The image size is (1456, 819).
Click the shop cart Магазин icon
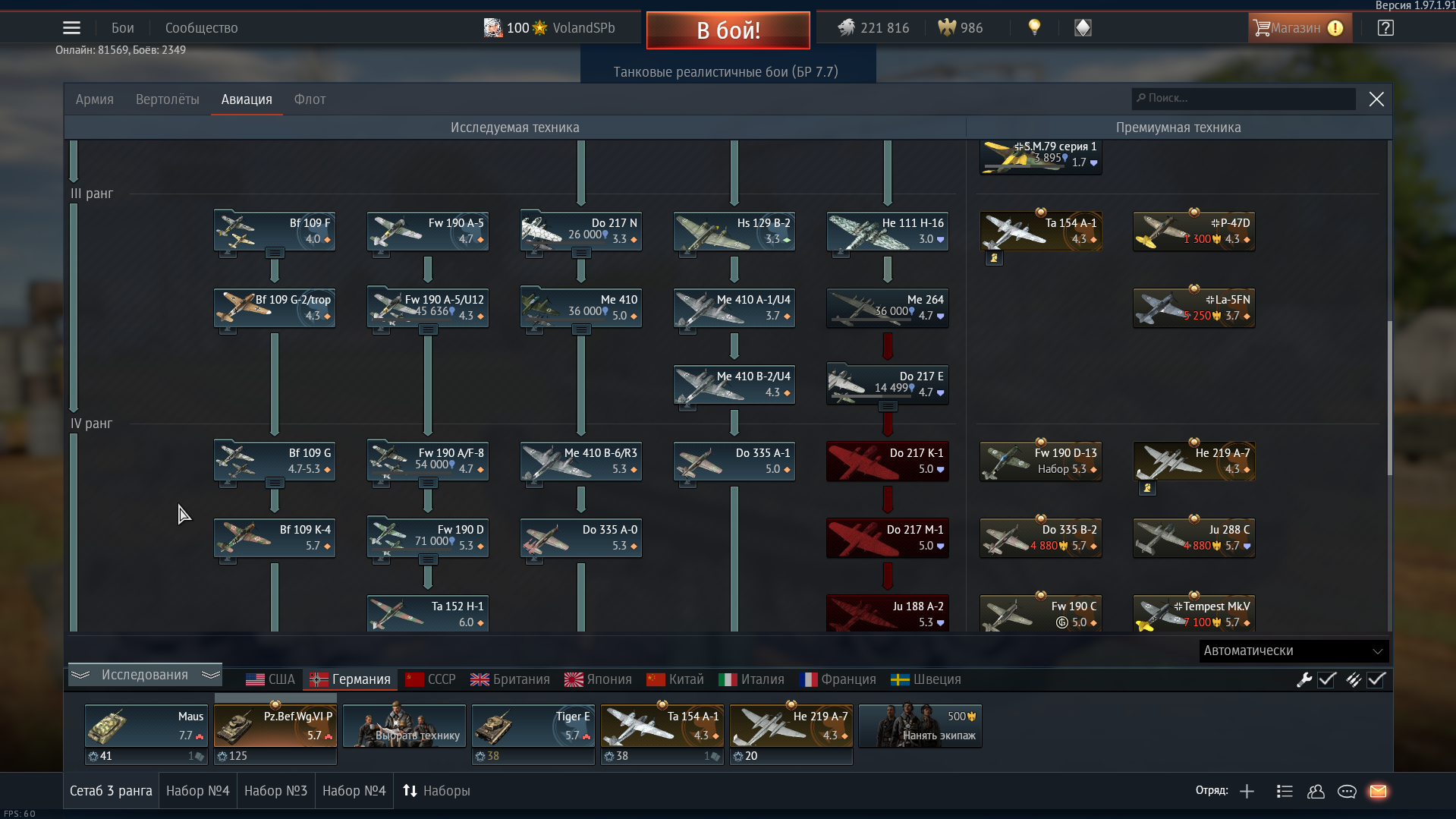[1262, 28]
